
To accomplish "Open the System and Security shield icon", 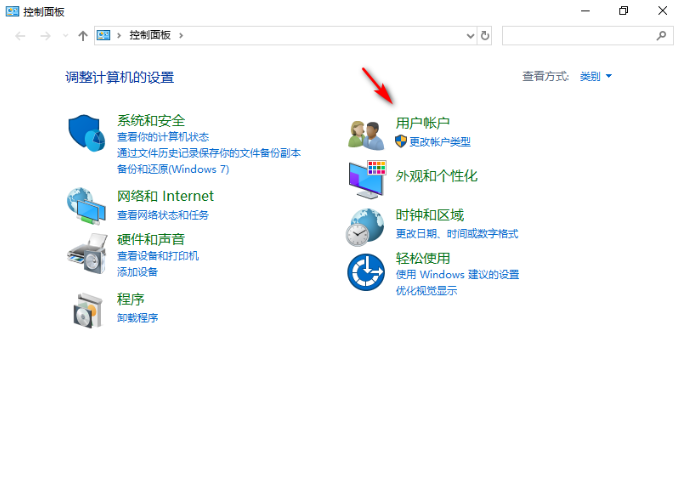I will pos(87,133).
